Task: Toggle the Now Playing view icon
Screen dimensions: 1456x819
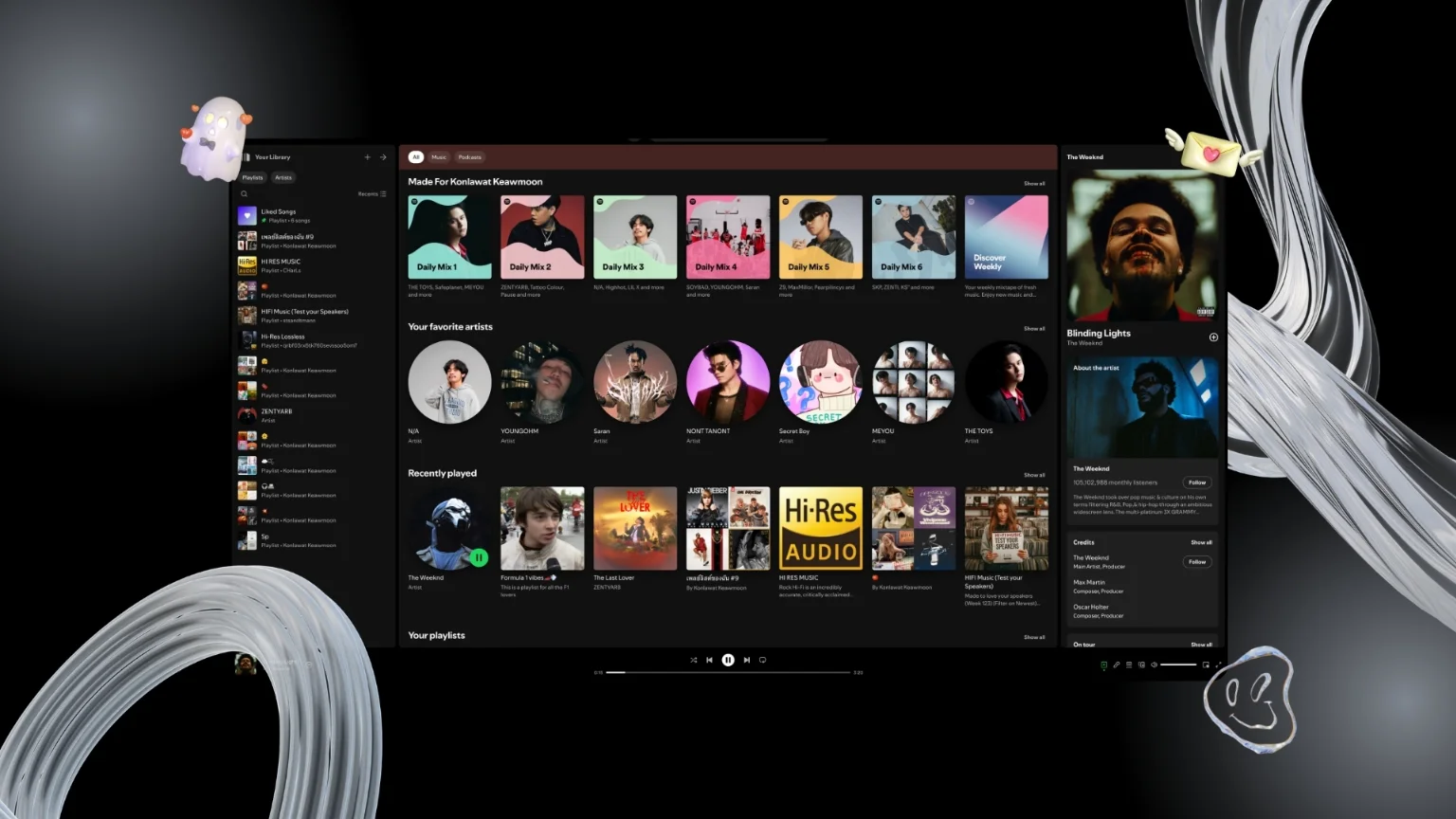Action: pyautogui.click(x=1103, y=664)
